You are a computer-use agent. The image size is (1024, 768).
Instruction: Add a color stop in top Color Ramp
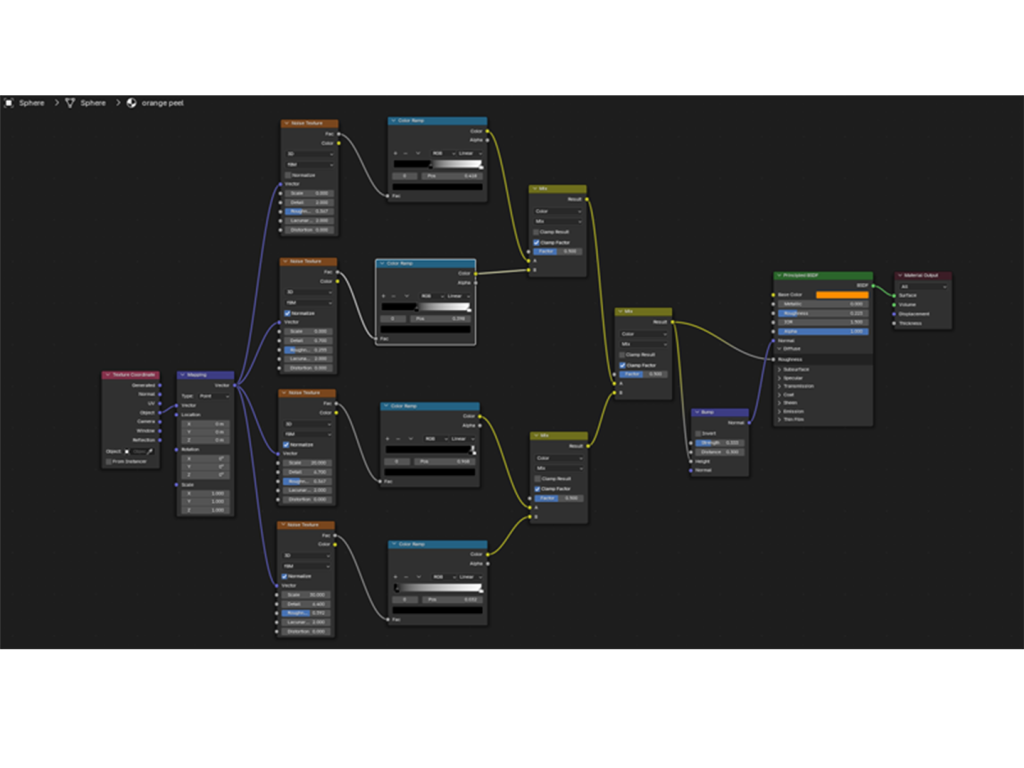click(x=396, y=153)
